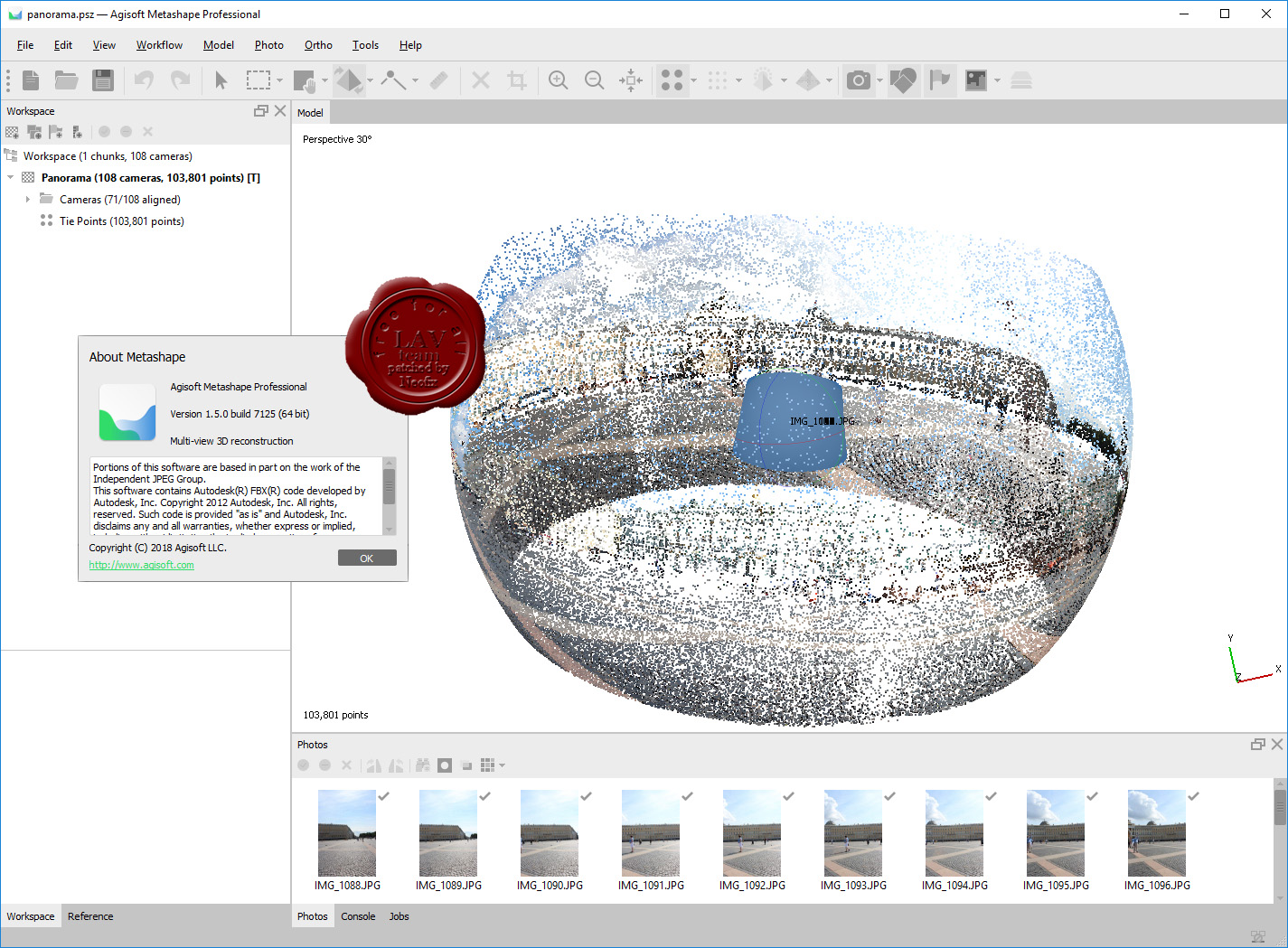Open the Workflow menu
Image resolution: width=1288 pixels, height=948 pixels.
pyautogui.click(x=159, y=45)
